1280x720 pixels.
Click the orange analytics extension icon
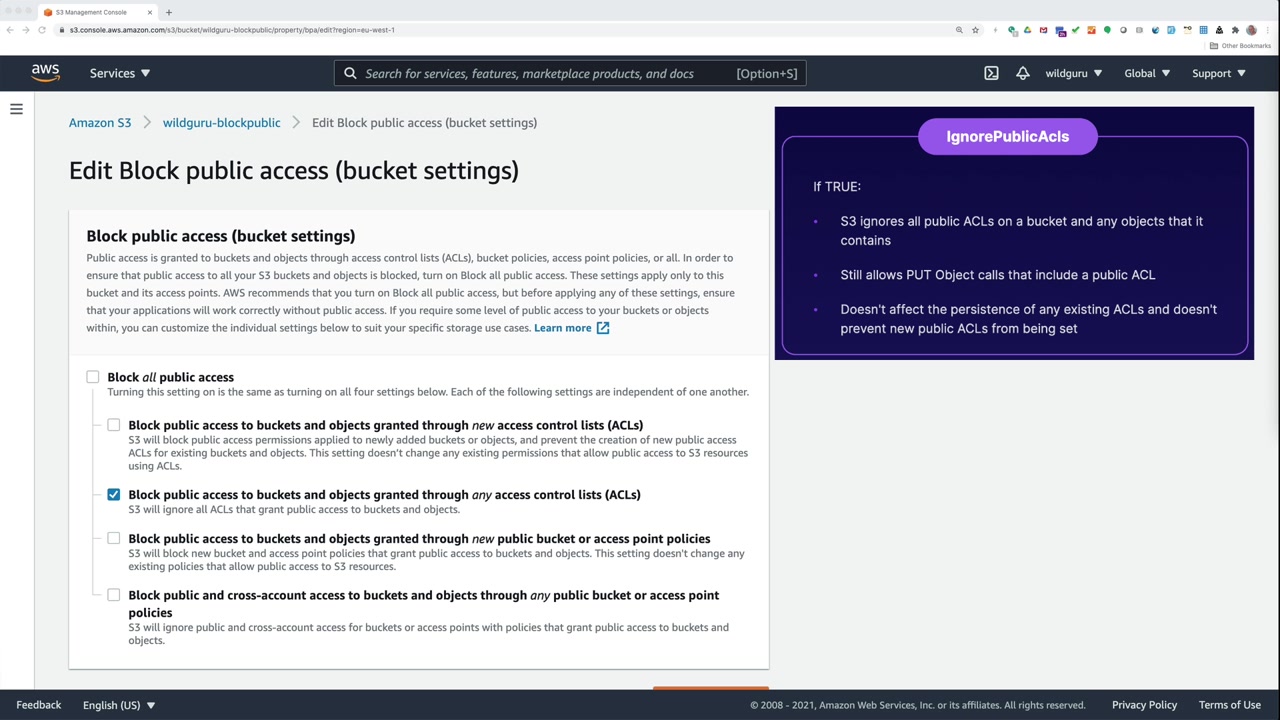tap(1091, 30)
